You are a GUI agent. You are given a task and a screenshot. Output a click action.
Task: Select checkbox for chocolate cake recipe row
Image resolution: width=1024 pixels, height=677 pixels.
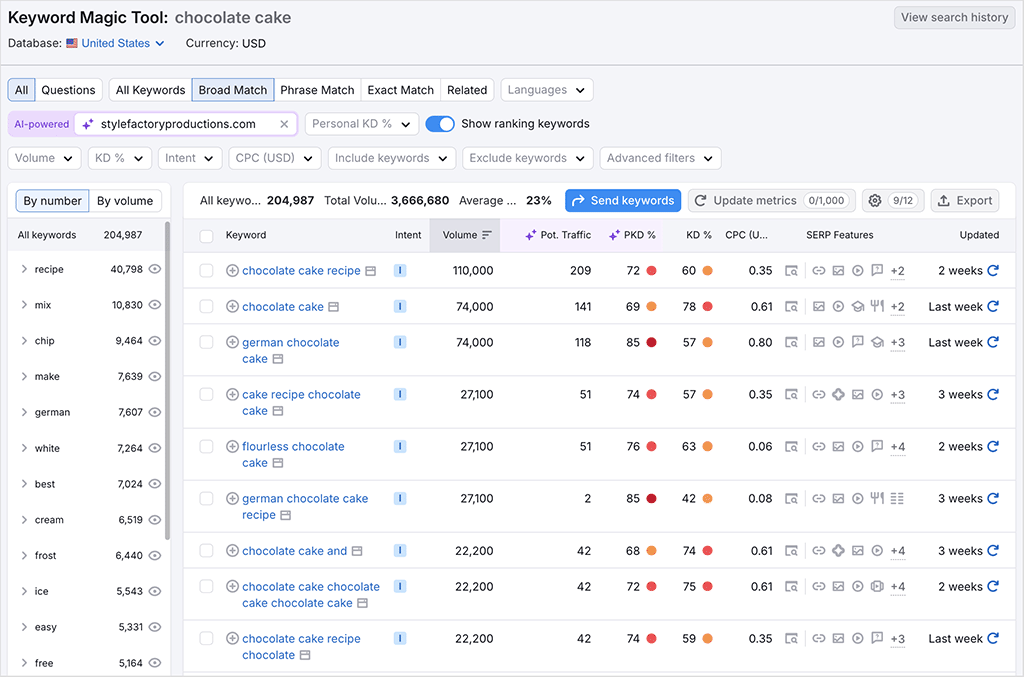(x=206, y=270)
